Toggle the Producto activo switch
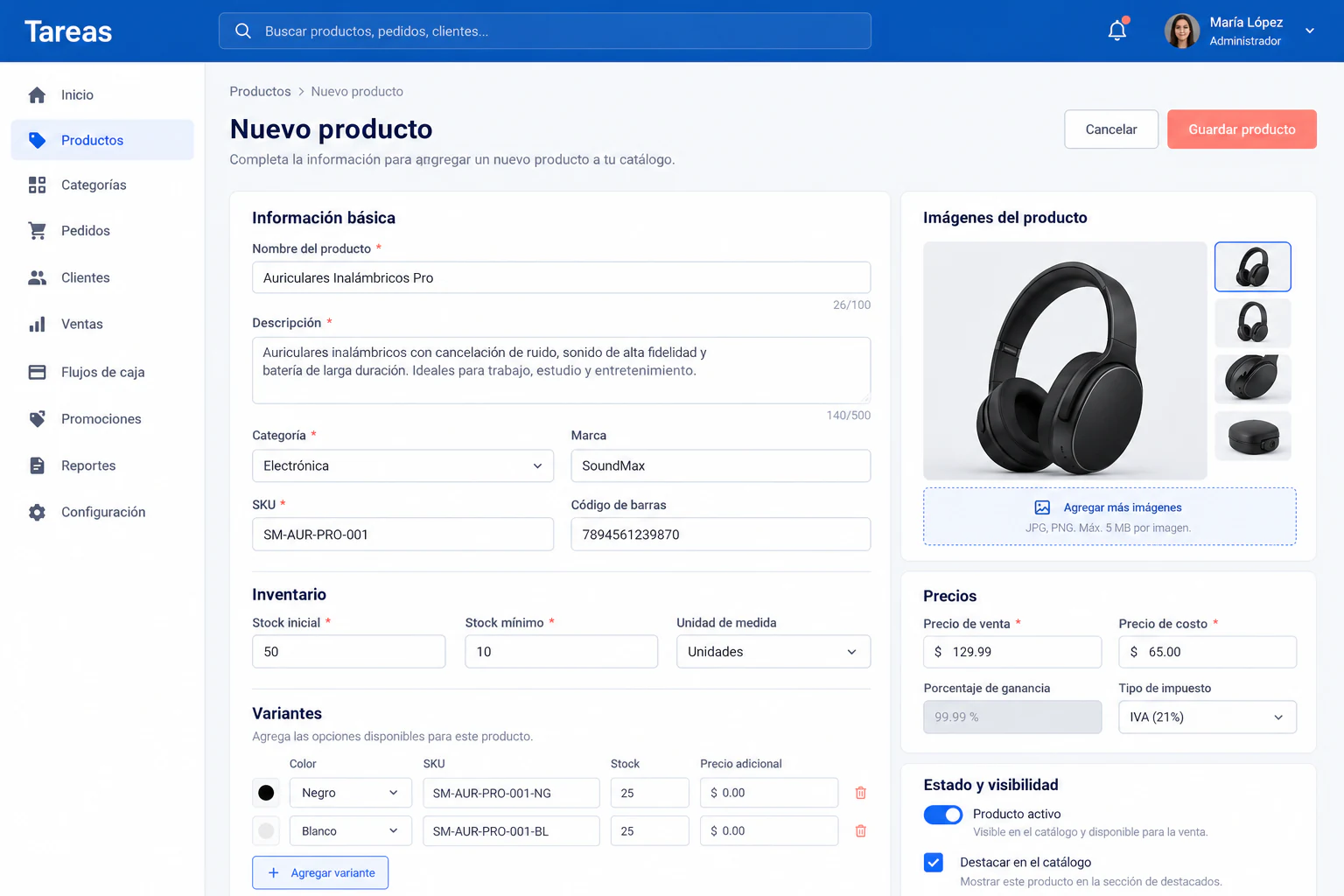 coord(942,815)
